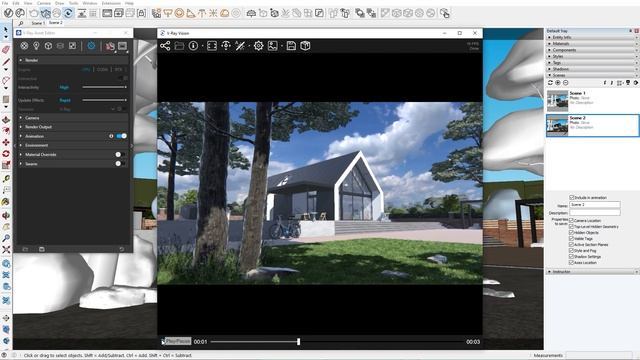Select the arrow Select tool

point(6,30)
